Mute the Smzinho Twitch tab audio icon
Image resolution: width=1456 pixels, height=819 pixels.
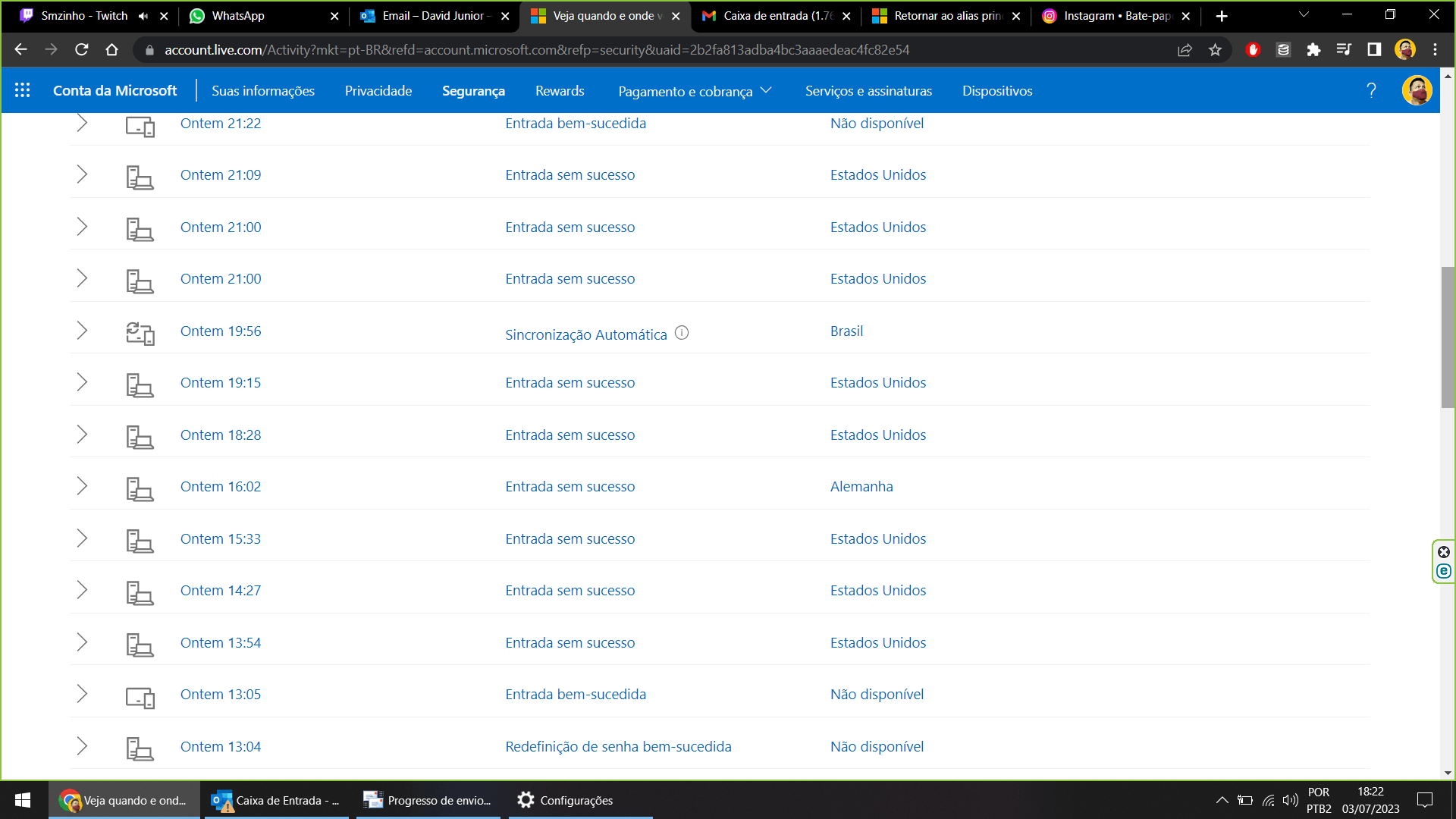144,16
